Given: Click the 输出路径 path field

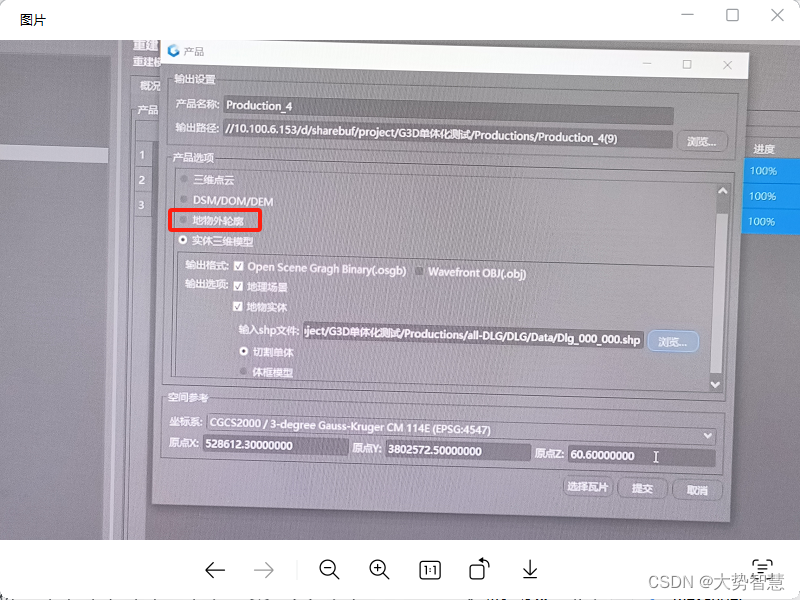Looking at the screenshot, I should click(448, 135).
